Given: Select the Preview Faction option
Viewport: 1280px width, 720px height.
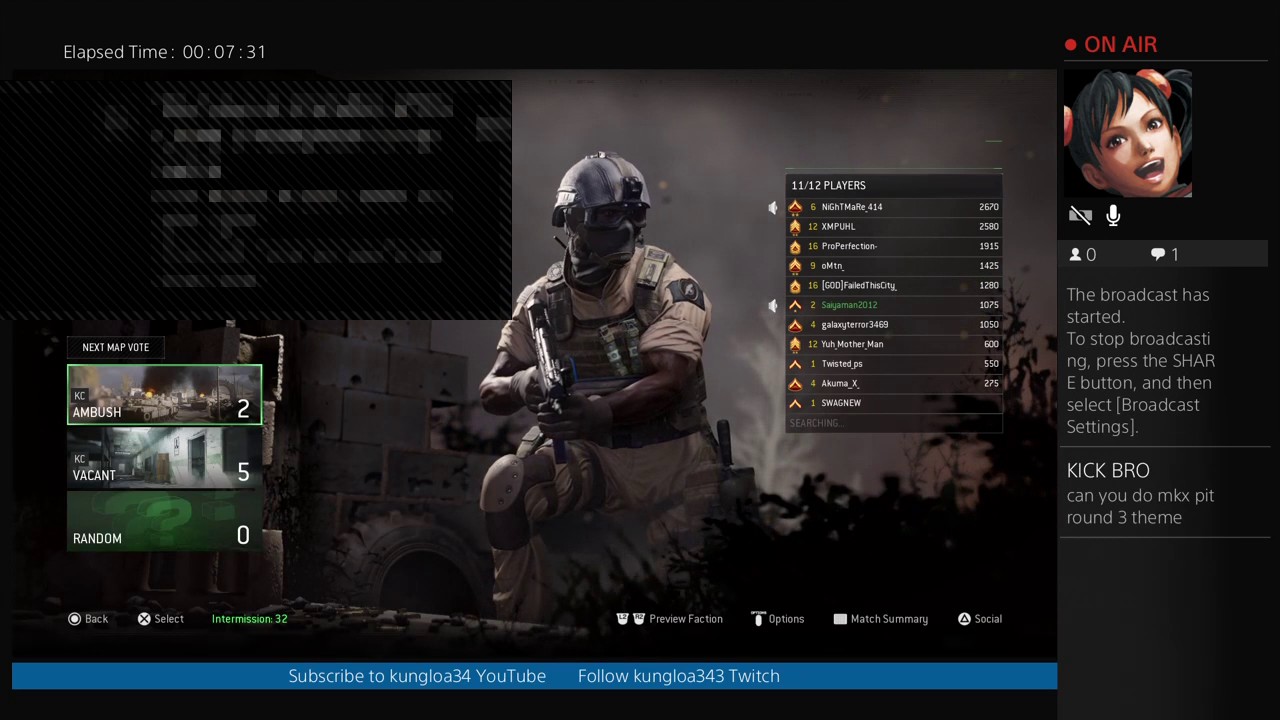Looking at the screenshot, I should (686, 618).
